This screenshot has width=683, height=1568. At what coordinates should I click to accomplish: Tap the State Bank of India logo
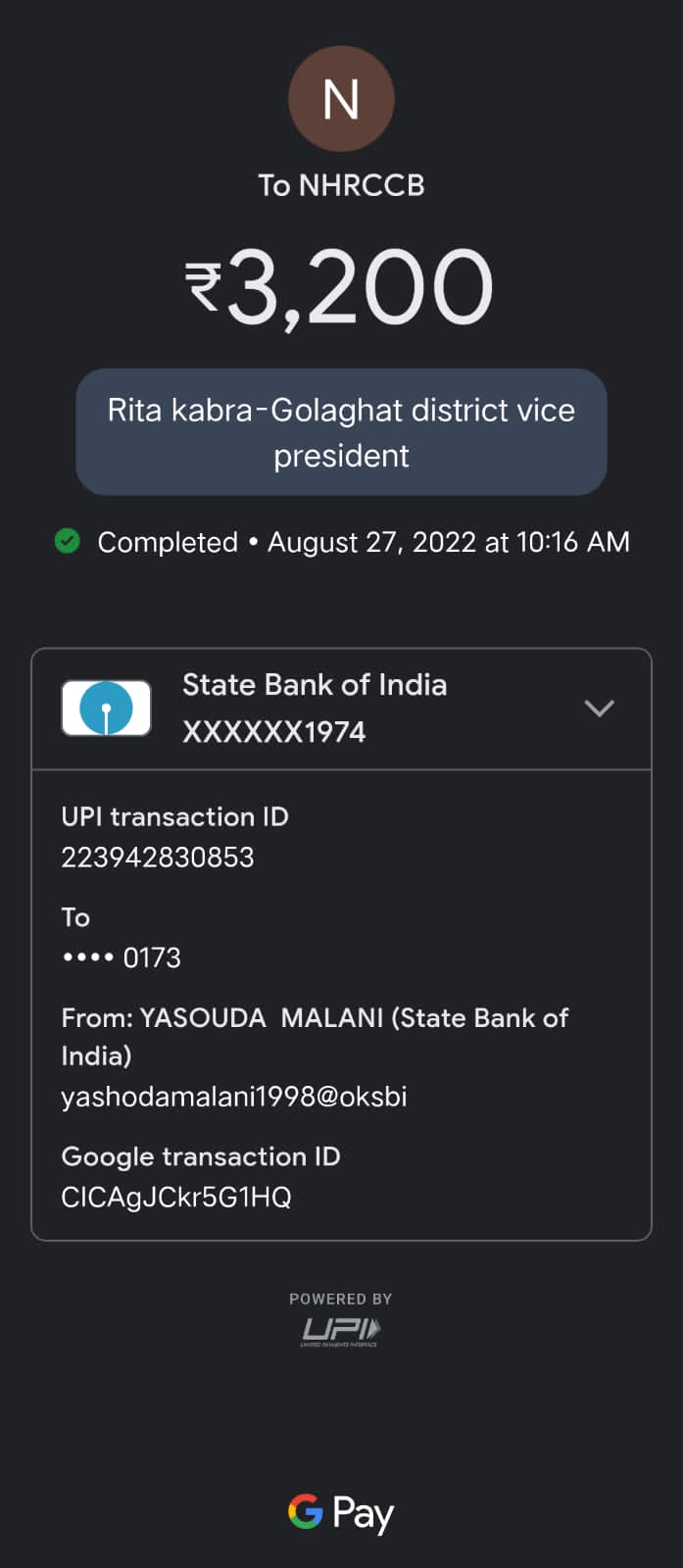tap(106, 708)
